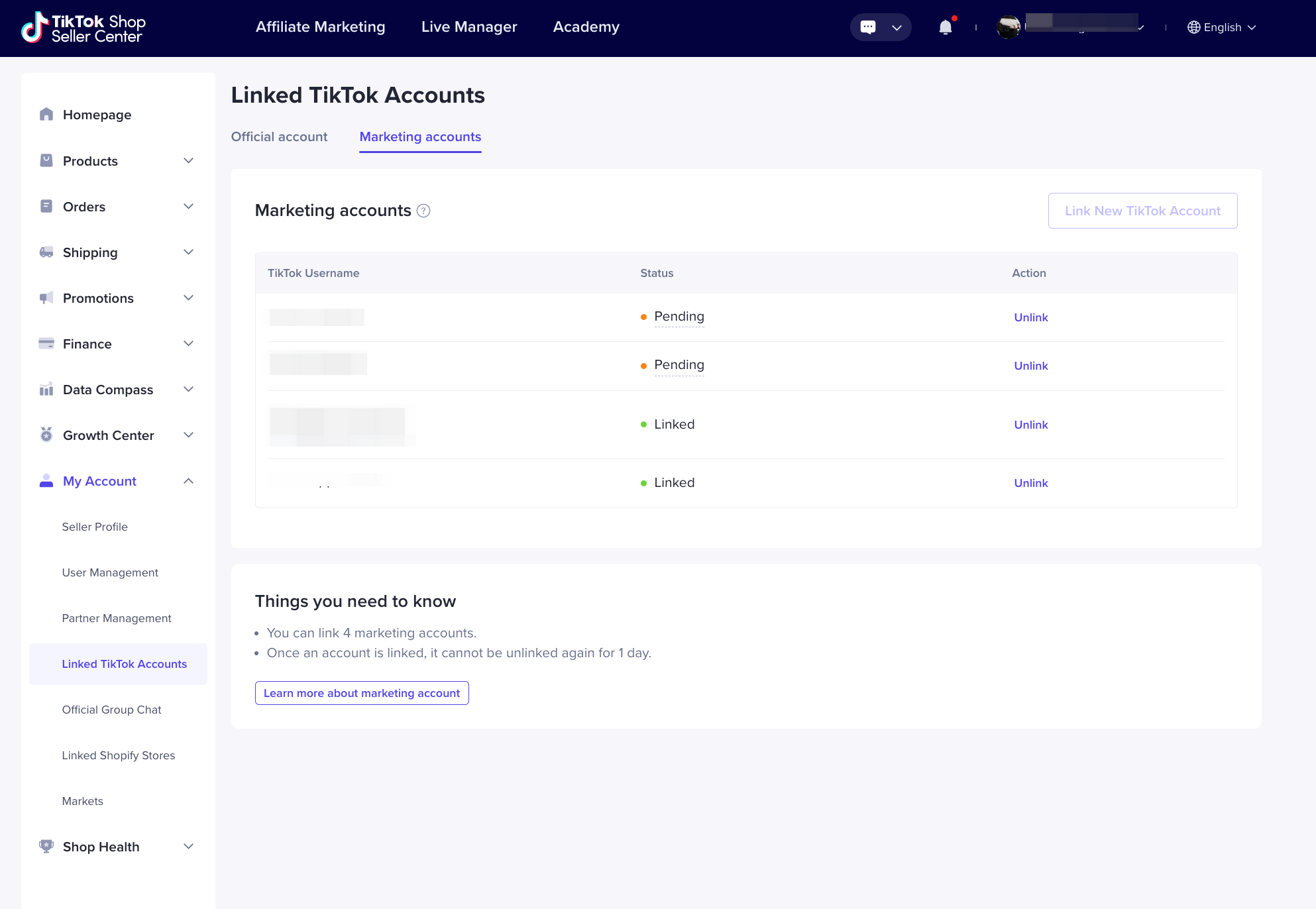Click the TikTok Shop Seller Center logo

tap(83, 28)
